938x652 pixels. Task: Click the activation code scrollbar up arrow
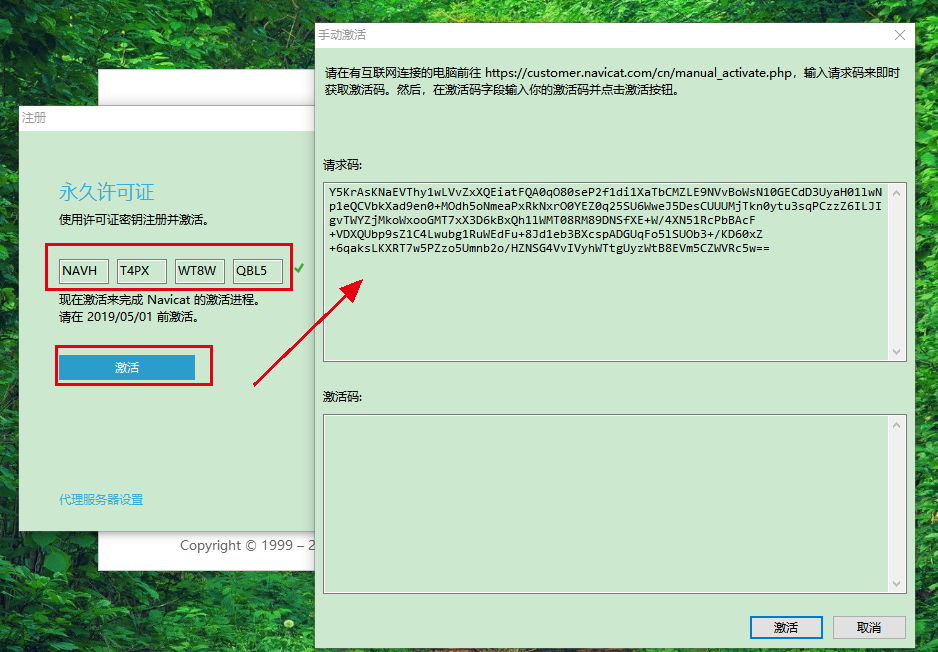tap(896, 425)
